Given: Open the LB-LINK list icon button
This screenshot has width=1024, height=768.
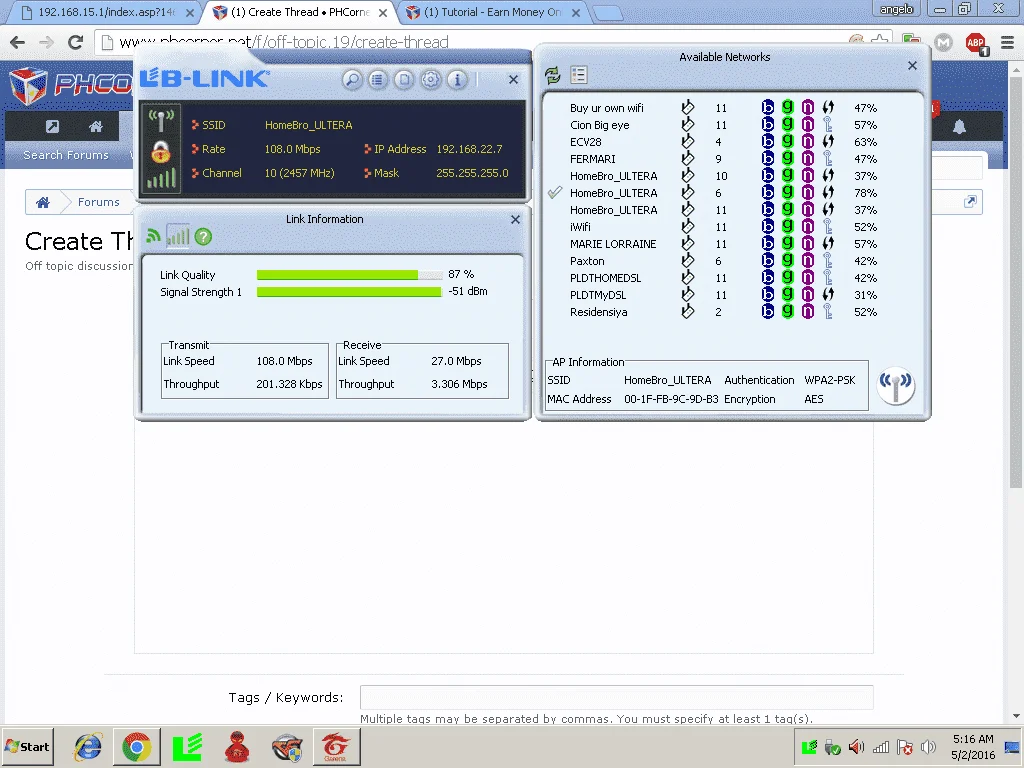Looking at the screenshot, I should click(x=377, y=80).
